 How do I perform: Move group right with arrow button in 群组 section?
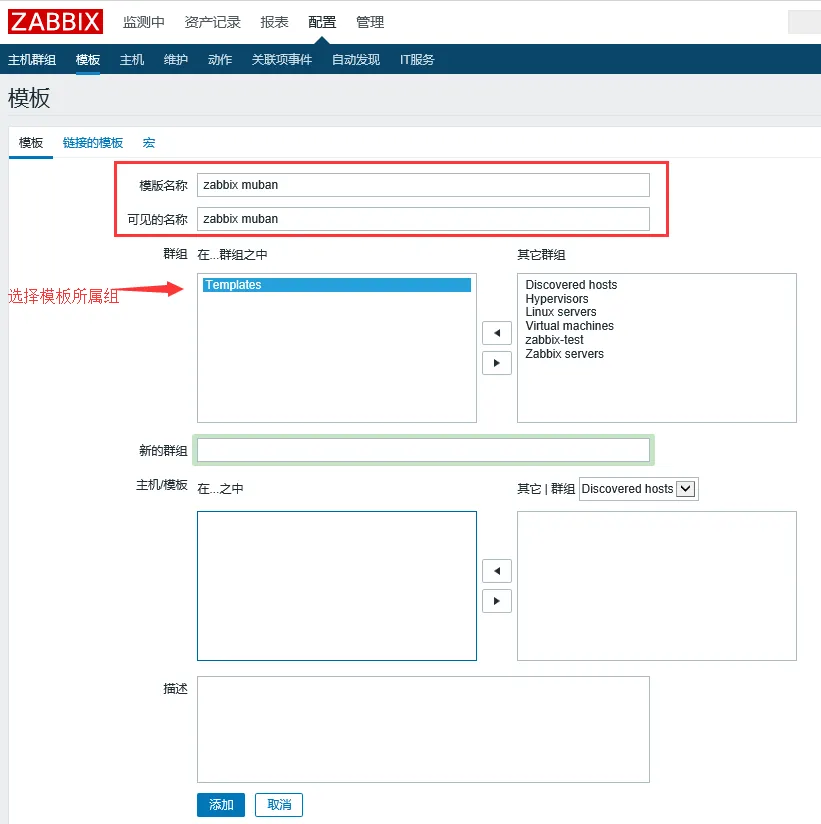[497, 363]
